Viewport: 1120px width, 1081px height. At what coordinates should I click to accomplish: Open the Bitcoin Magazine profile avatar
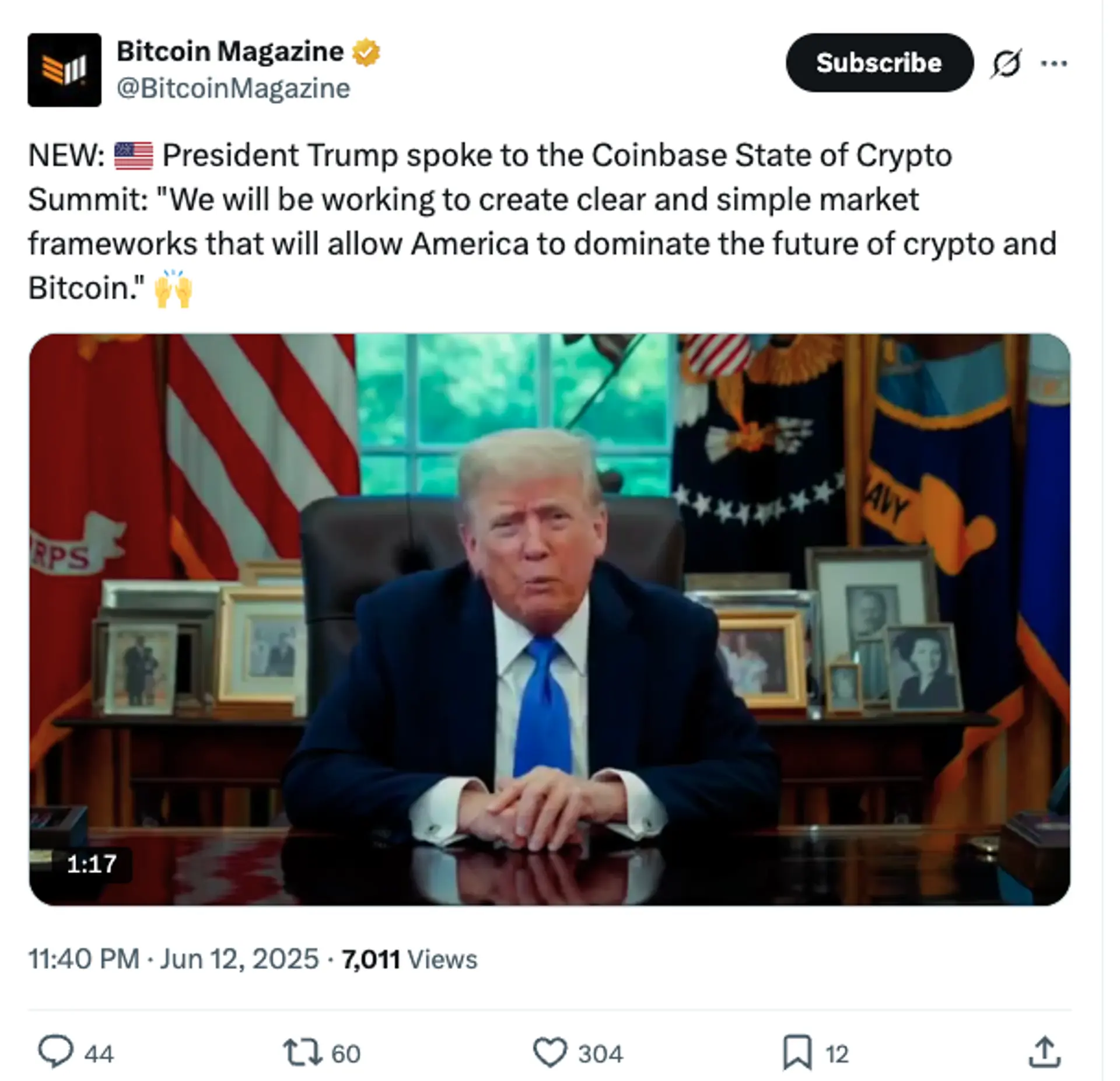[x=64, y=70]
